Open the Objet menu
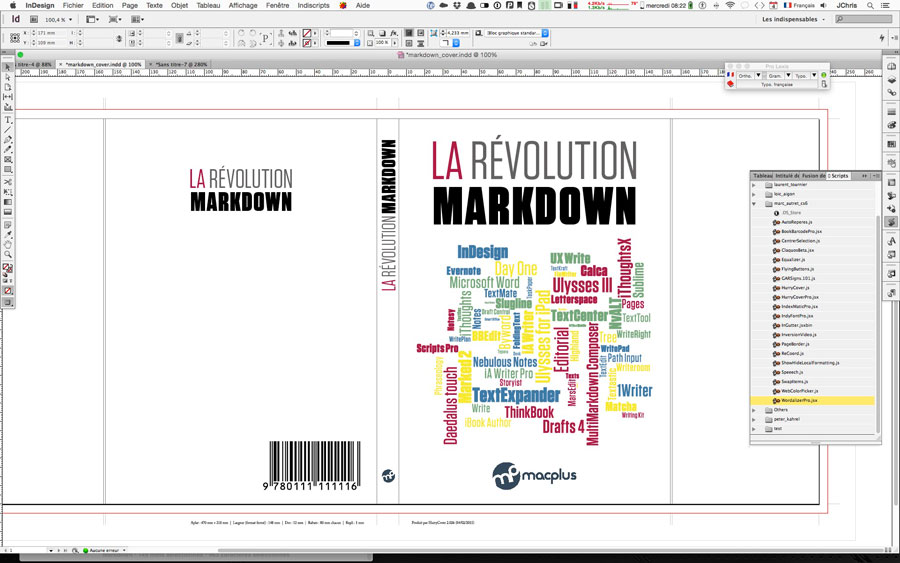 pos(179,5)
